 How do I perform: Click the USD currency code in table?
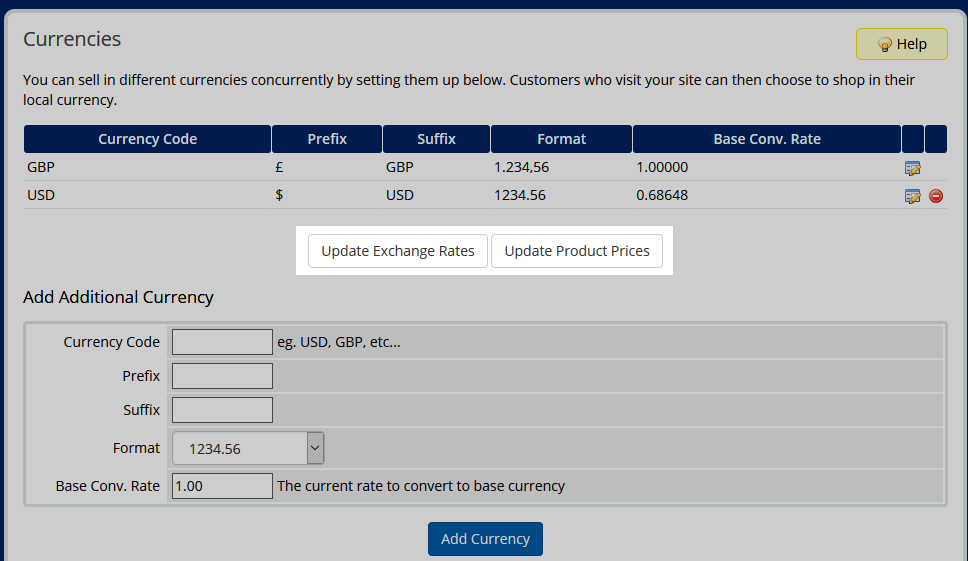click(x=41, y=195)
